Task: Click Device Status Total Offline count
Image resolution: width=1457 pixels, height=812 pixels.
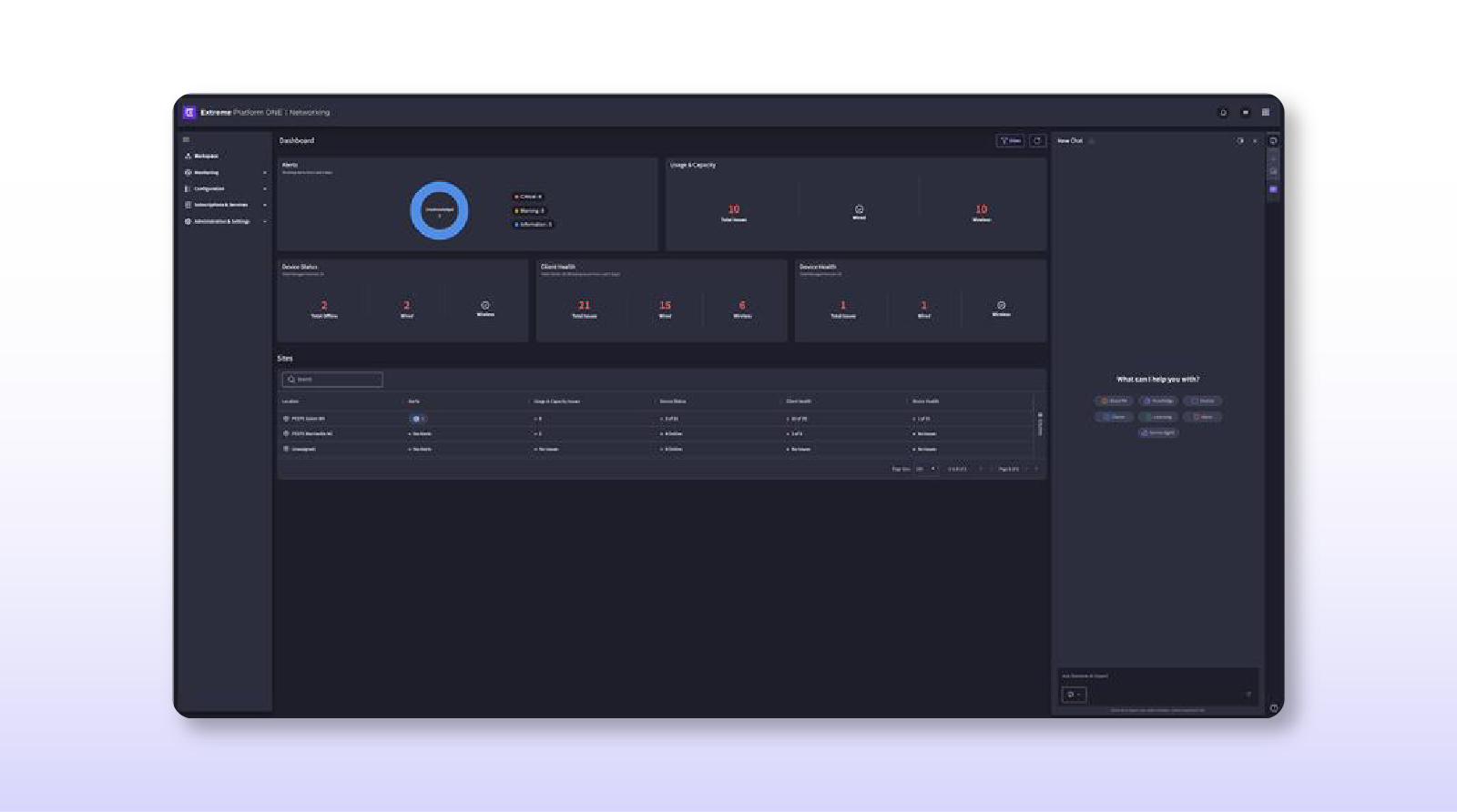Action: coord(324,305)
